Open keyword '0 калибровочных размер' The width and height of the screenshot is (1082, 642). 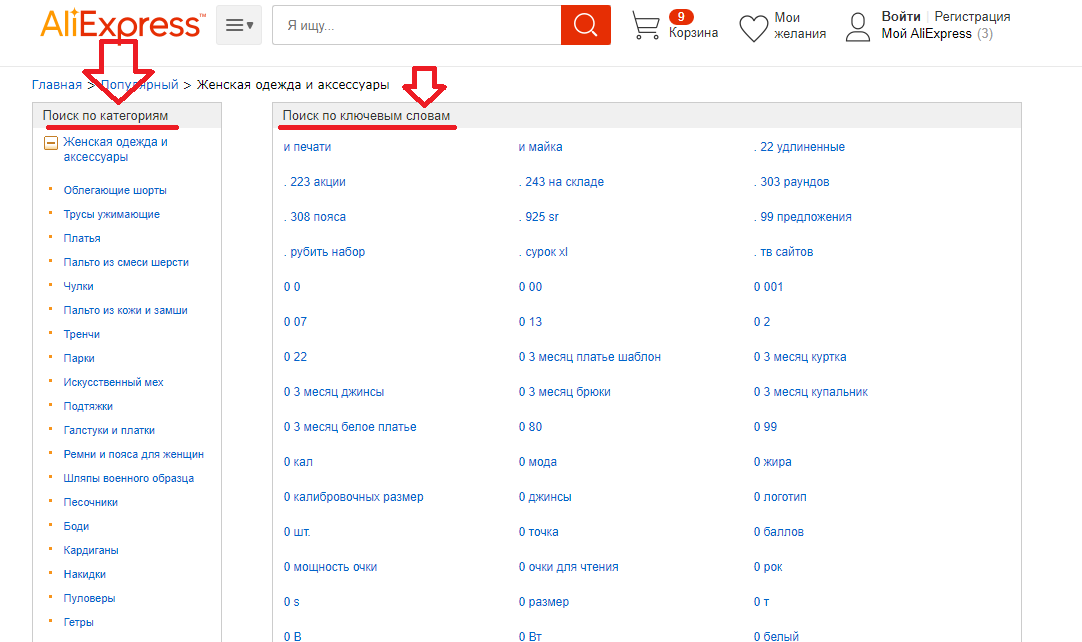point(353,497)
